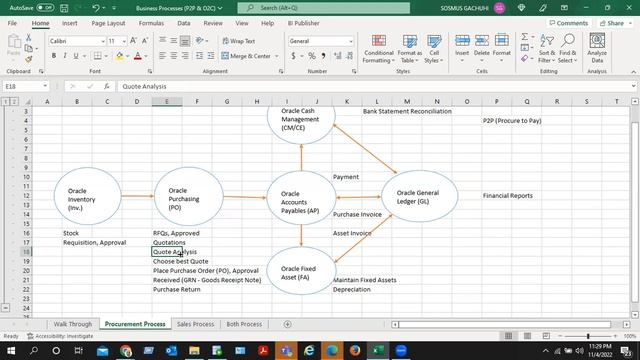Open the File menu
Image resolution: width=640 pixels, height=360 pixels.
pyautogui.click(x=12, y=23)
